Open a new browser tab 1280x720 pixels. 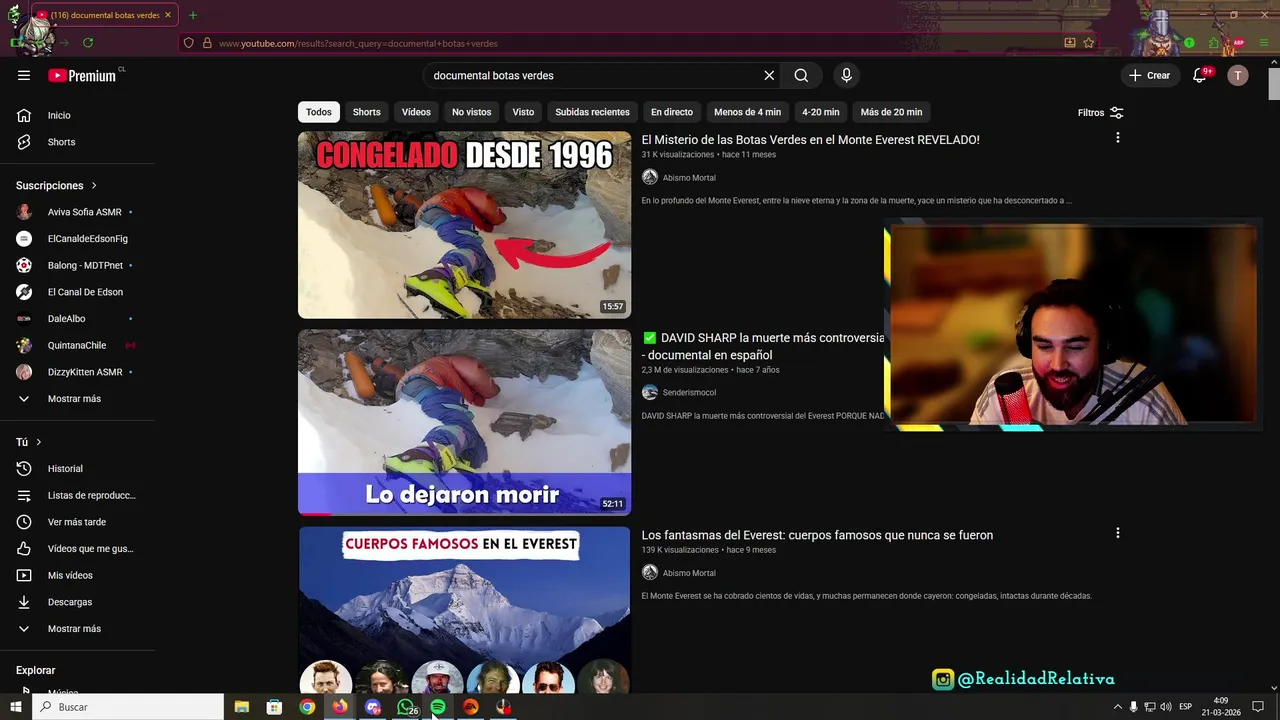193,15
